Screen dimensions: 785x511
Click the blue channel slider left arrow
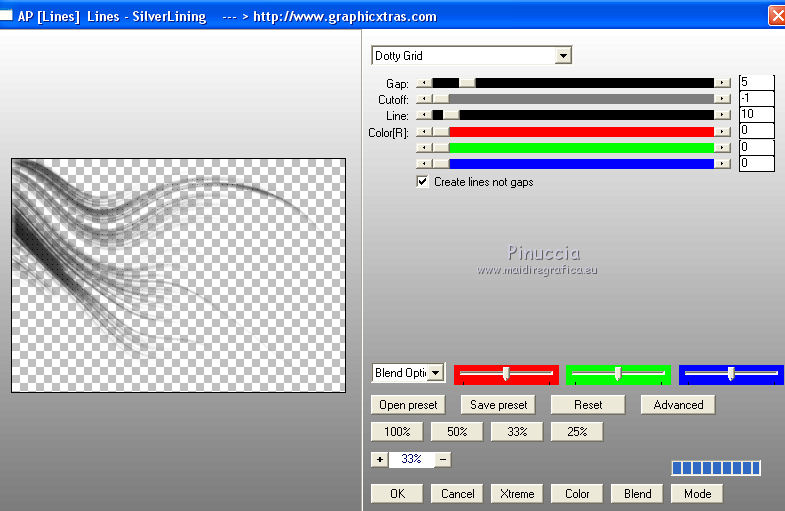[x=424, y=163]
